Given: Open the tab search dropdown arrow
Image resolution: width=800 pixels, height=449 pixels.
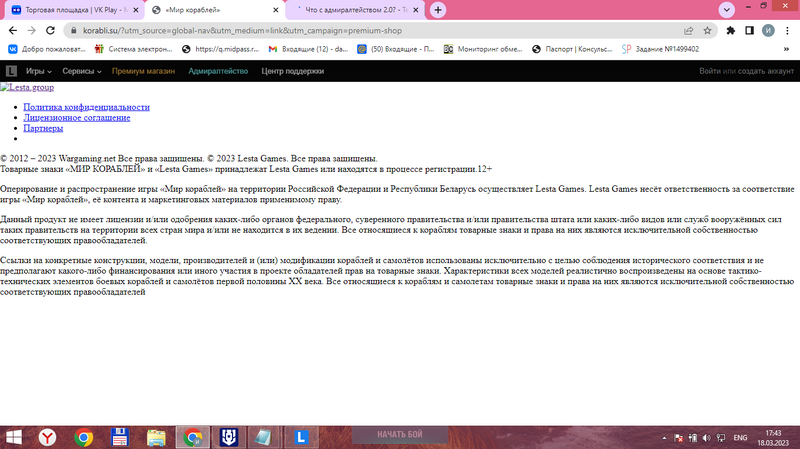Looking at the screenshot, I should pos(727,10).
